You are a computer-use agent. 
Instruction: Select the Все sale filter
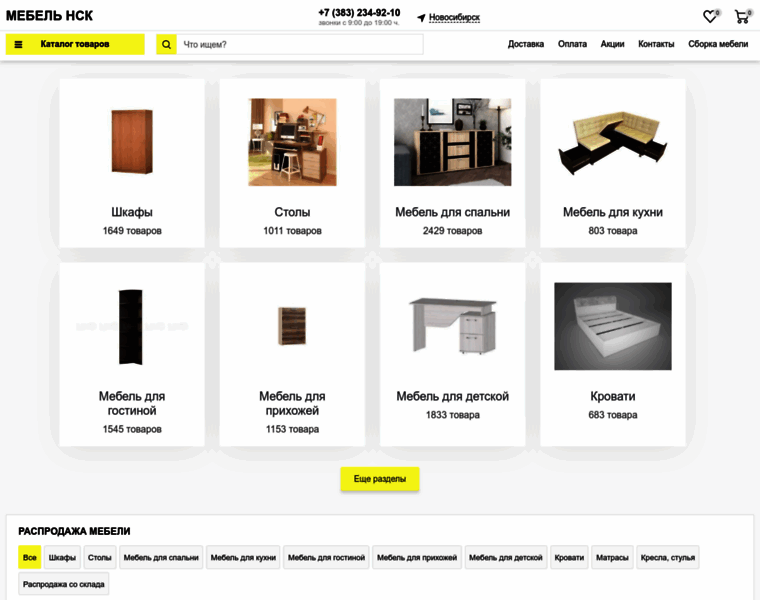(30, 557)
